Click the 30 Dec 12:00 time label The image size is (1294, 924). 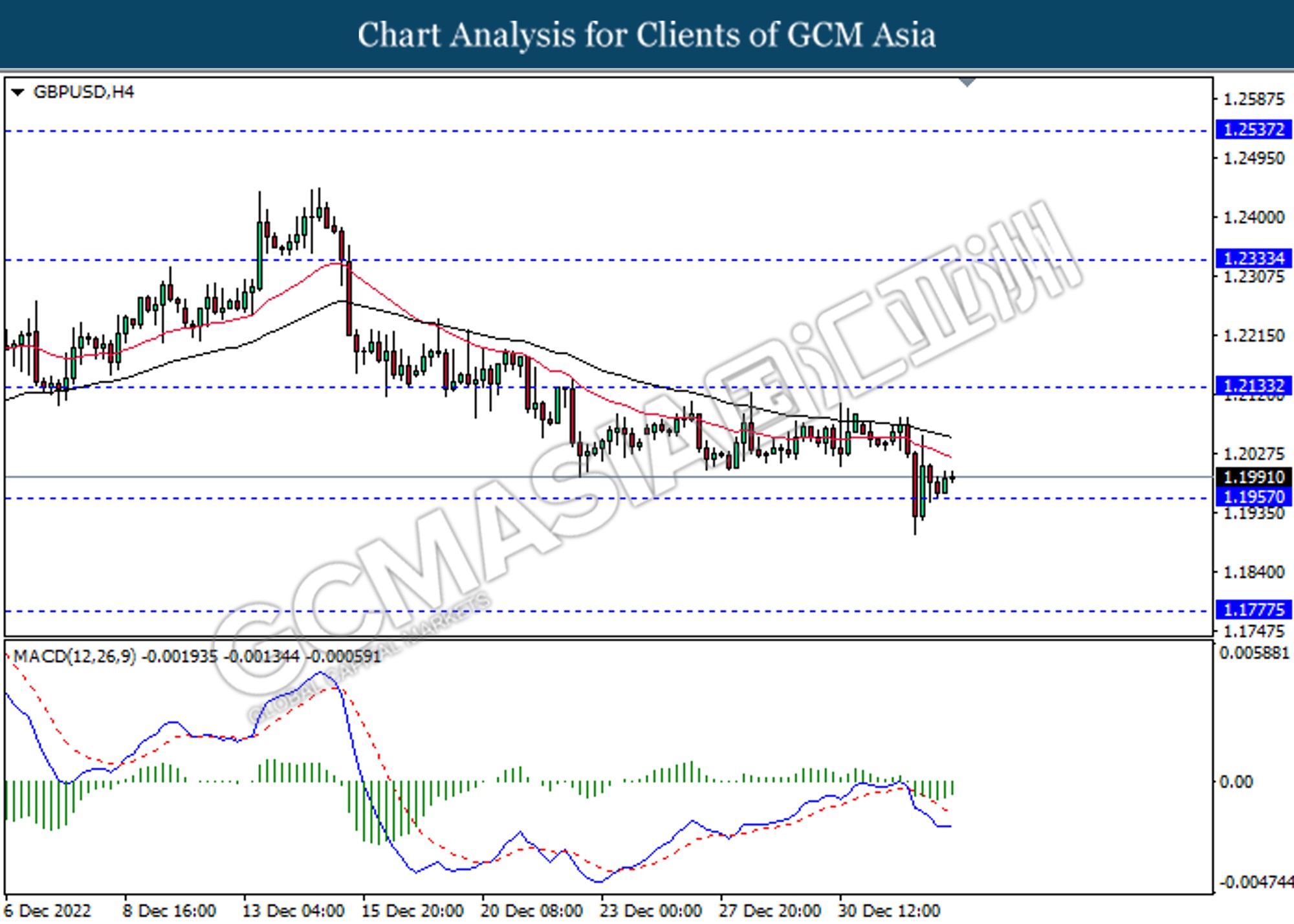coord(889,911)
